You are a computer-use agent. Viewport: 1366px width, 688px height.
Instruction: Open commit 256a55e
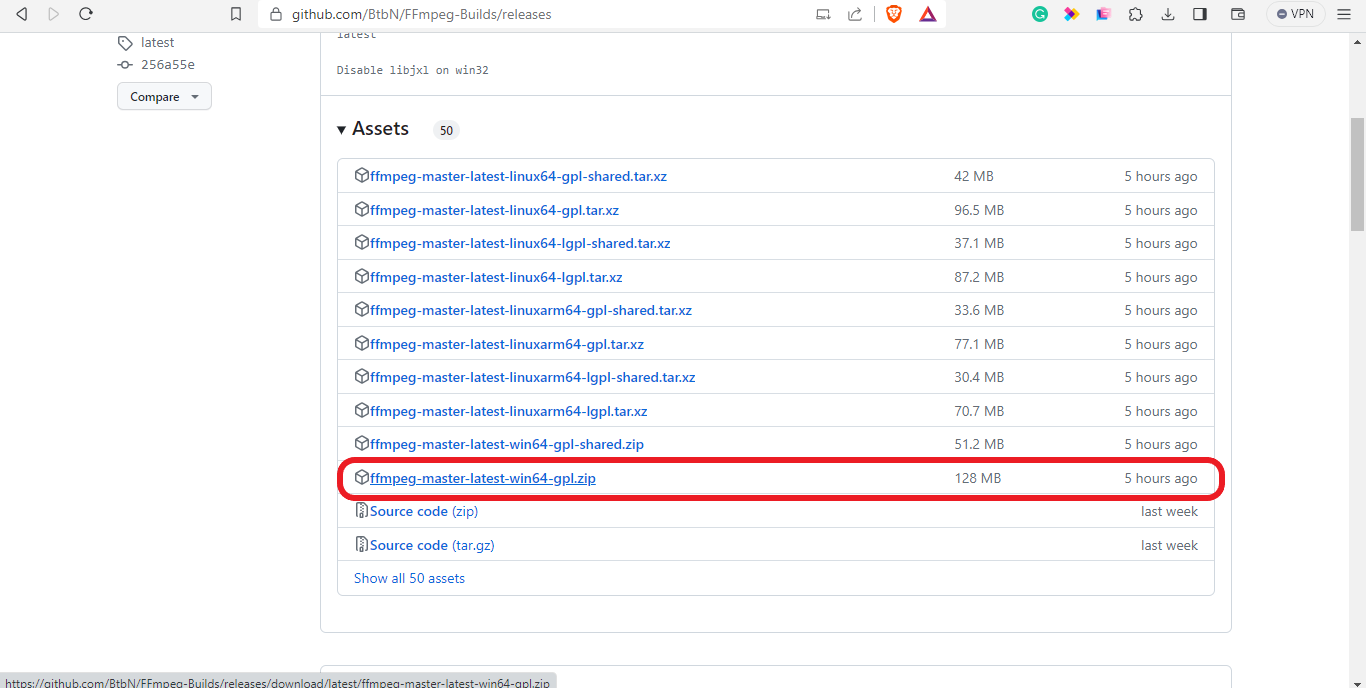pyautogui.click(x=167, y=65)
